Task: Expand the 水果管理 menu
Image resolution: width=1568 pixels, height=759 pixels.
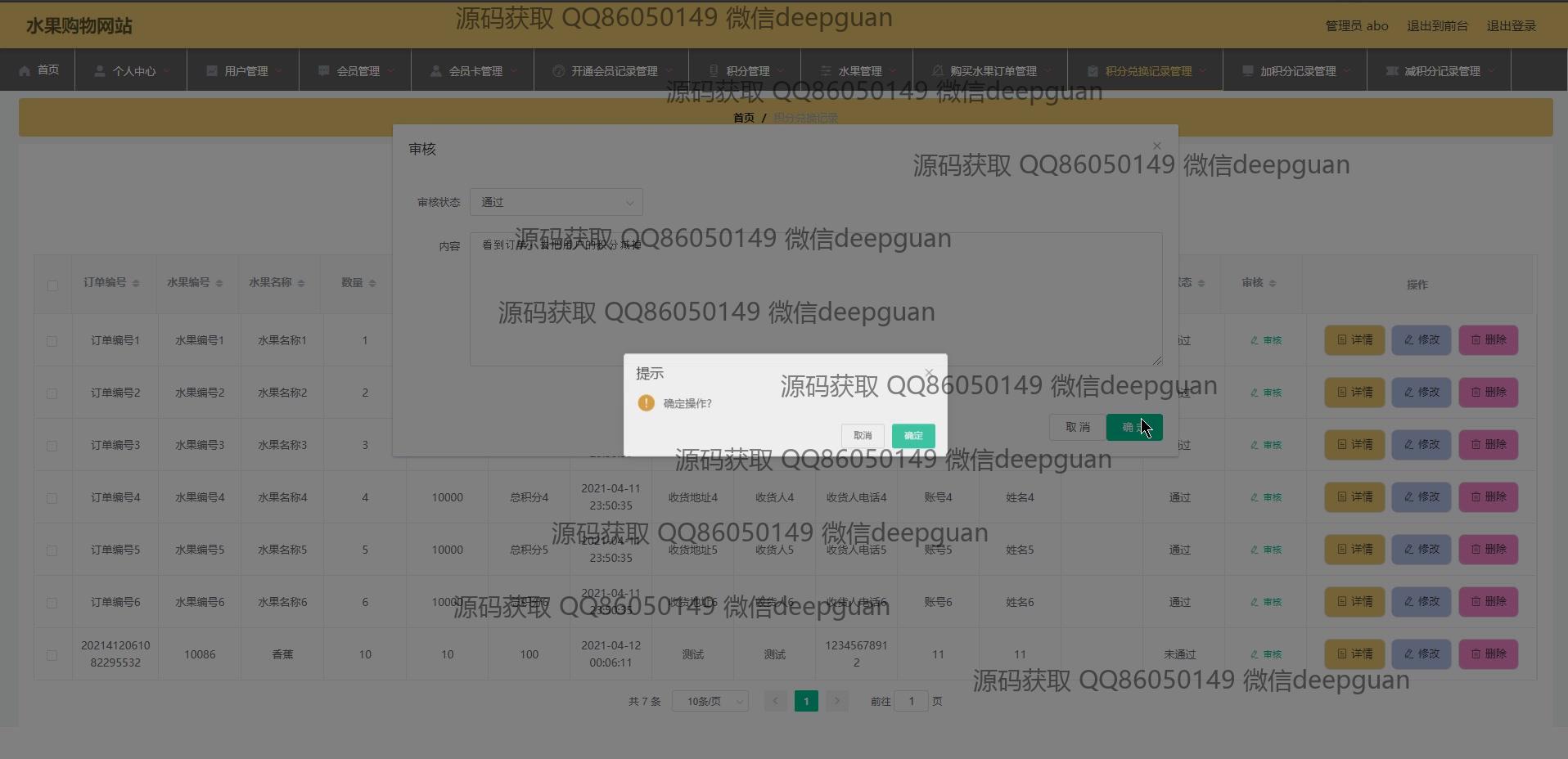Action: [x=859, y=71]
